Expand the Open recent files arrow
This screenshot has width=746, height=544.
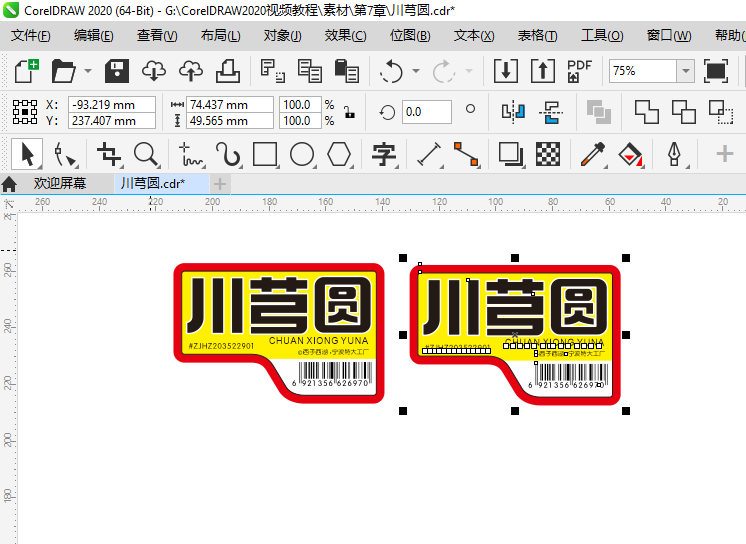(88, 71)
